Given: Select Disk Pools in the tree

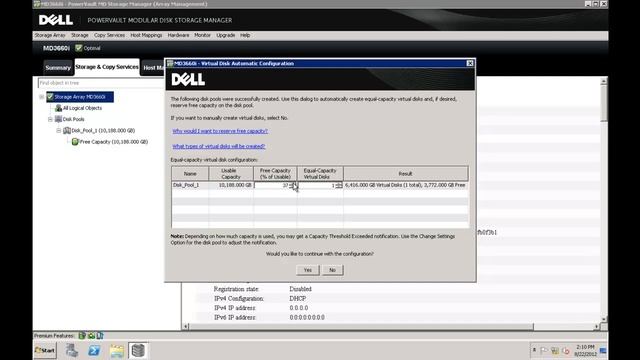Looking at the screenshot, I should tap(73, 119).
